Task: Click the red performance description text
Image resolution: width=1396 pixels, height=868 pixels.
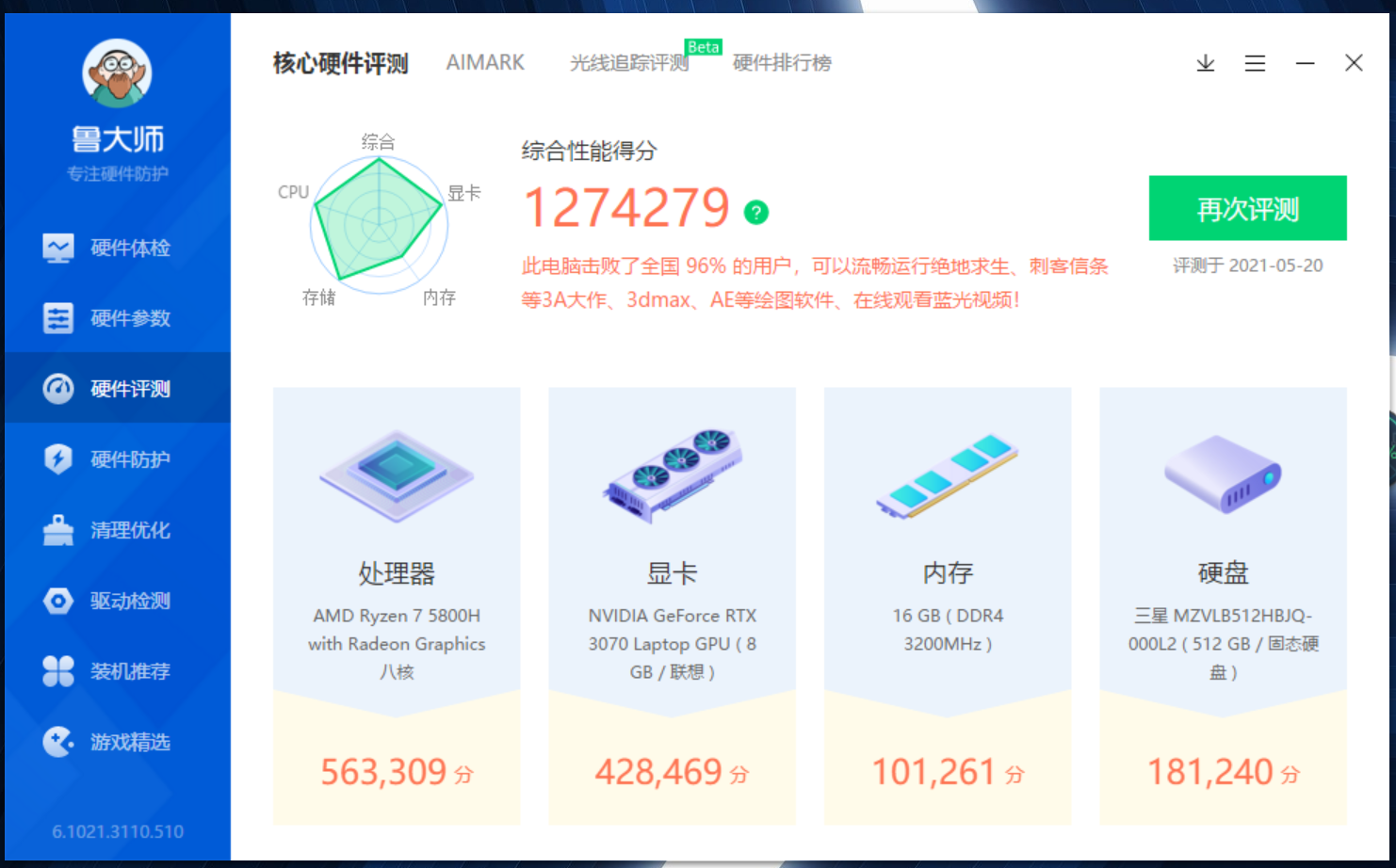Action: click(815, 283)
